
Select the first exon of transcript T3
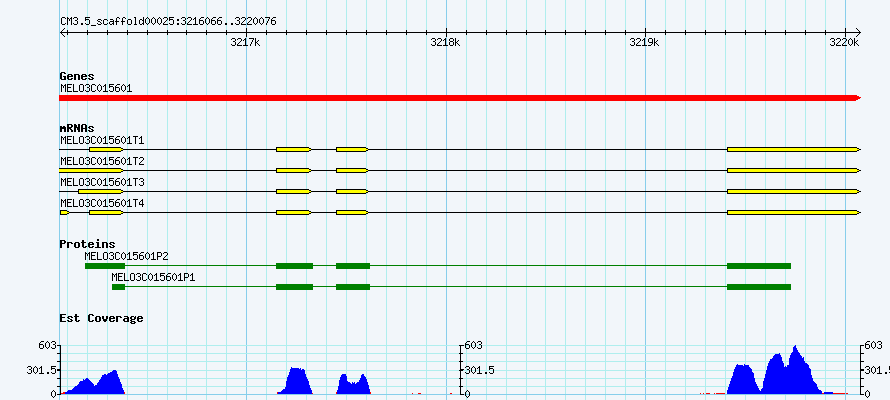click(x=100, y=191)
